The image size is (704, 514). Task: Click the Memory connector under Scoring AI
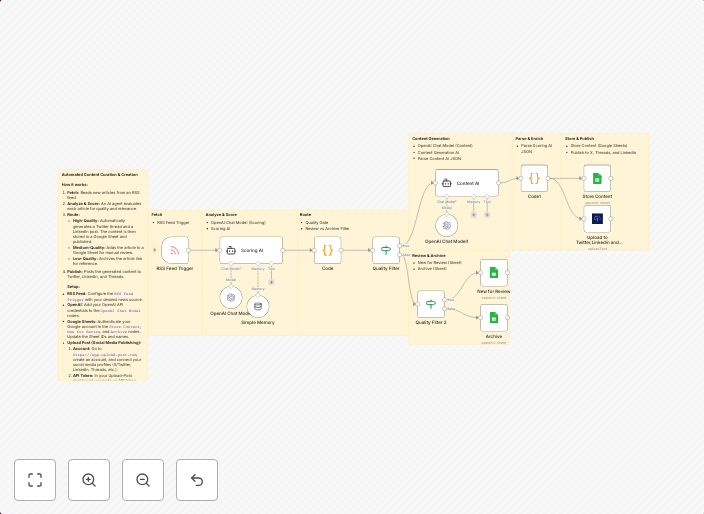pyautogui.click(x=258, y=264)
